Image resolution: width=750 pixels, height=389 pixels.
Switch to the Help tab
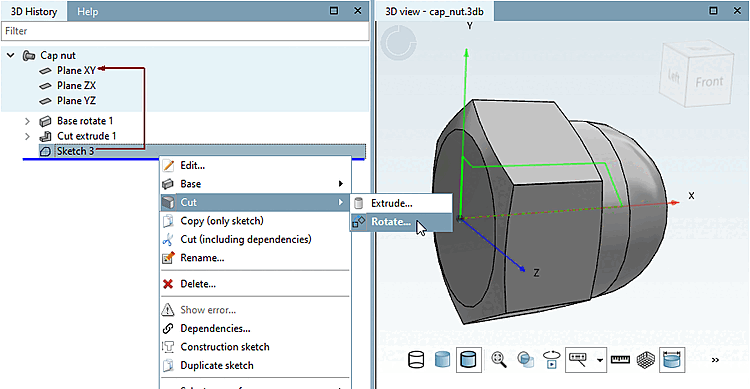point(88,11)
